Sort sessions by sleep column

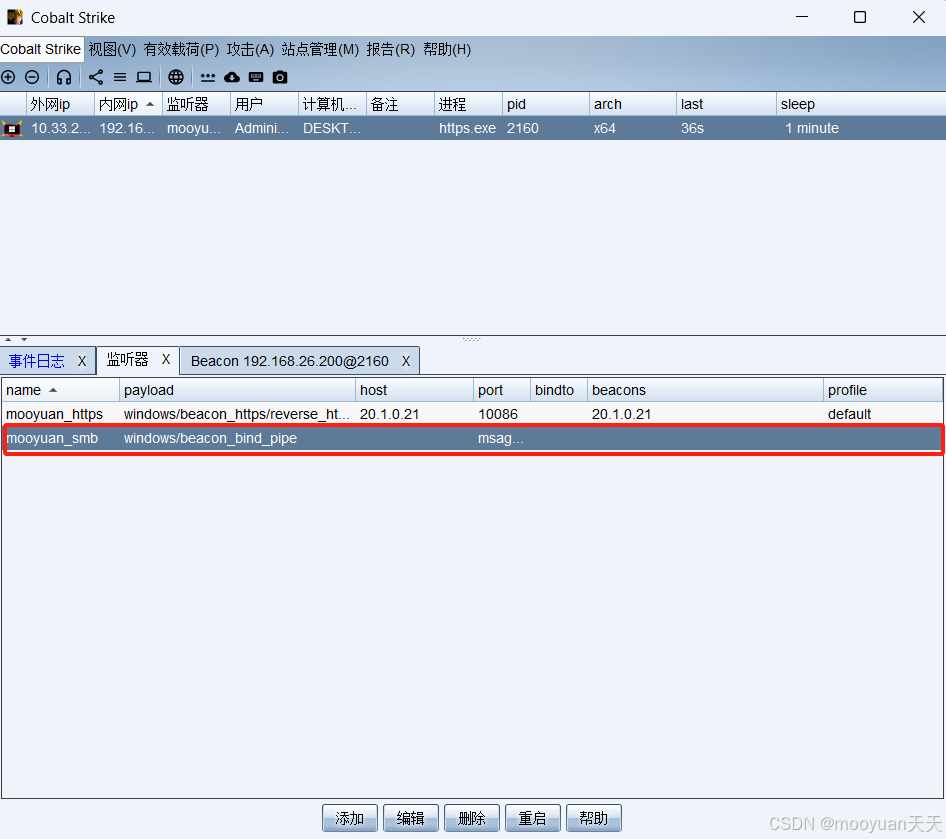point(861,104)
